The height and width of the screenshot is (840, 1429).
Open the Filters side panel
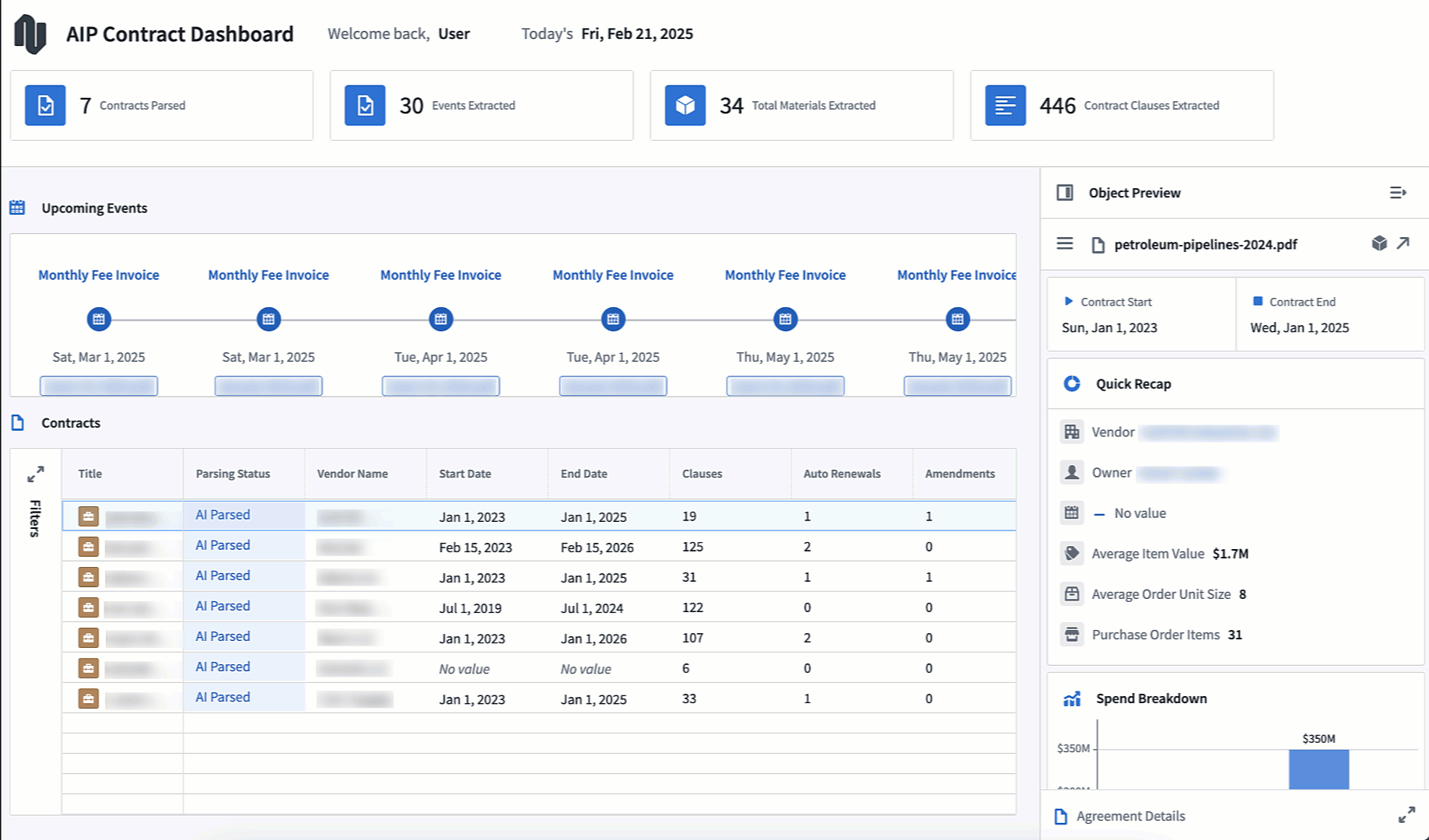pos(35,518)
